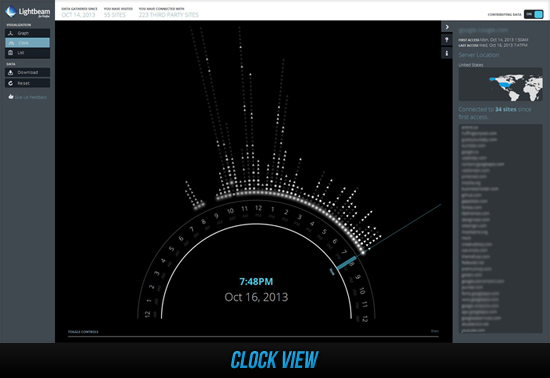Viewport: 550px width, 378px height.
Task: Switch to the List view
Action: pyautogui.click(x=27, y=53)
